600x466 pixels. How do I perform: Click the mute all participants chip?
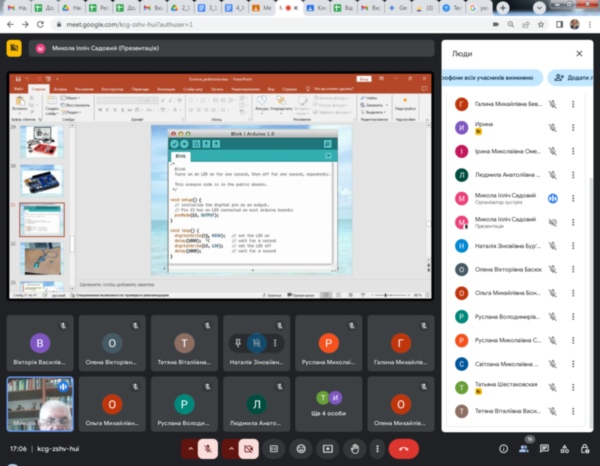pos(492,77)
